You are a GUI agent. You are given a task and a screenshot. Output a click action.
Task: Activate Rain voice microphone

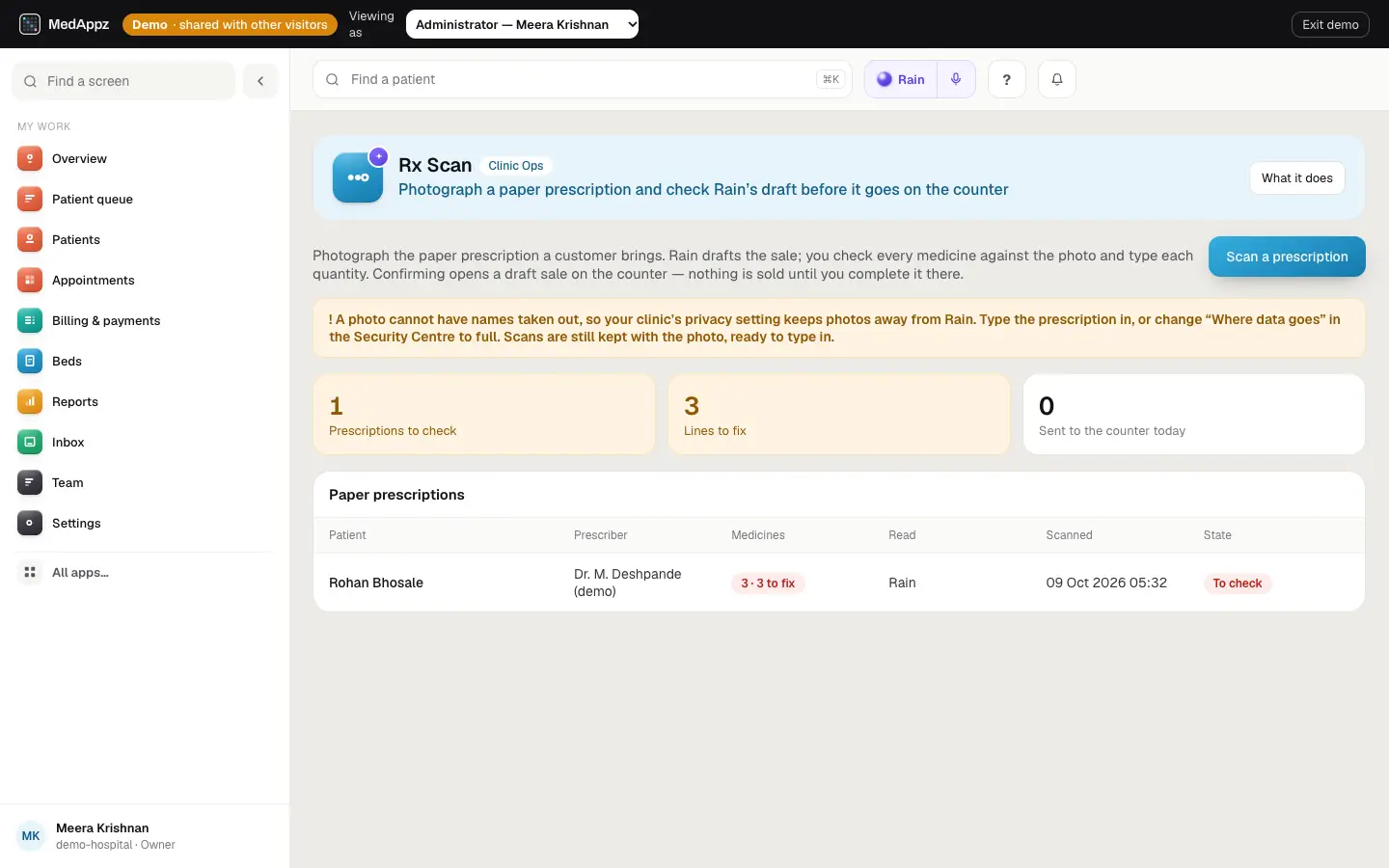(956, 79)
